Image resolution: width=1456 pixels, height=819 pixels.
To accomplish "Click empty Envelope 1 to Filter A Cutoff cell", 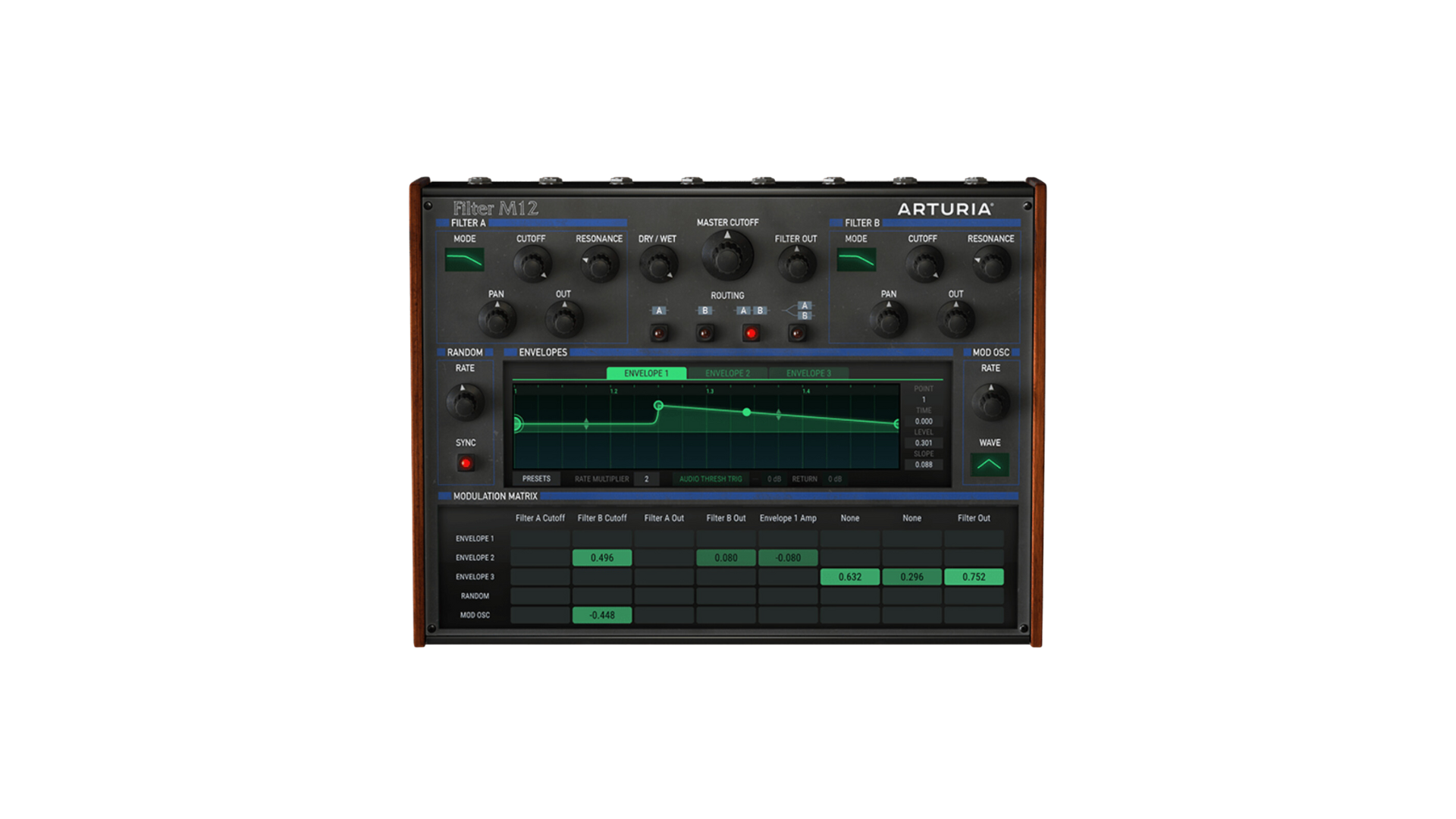I will pos(540,538).
